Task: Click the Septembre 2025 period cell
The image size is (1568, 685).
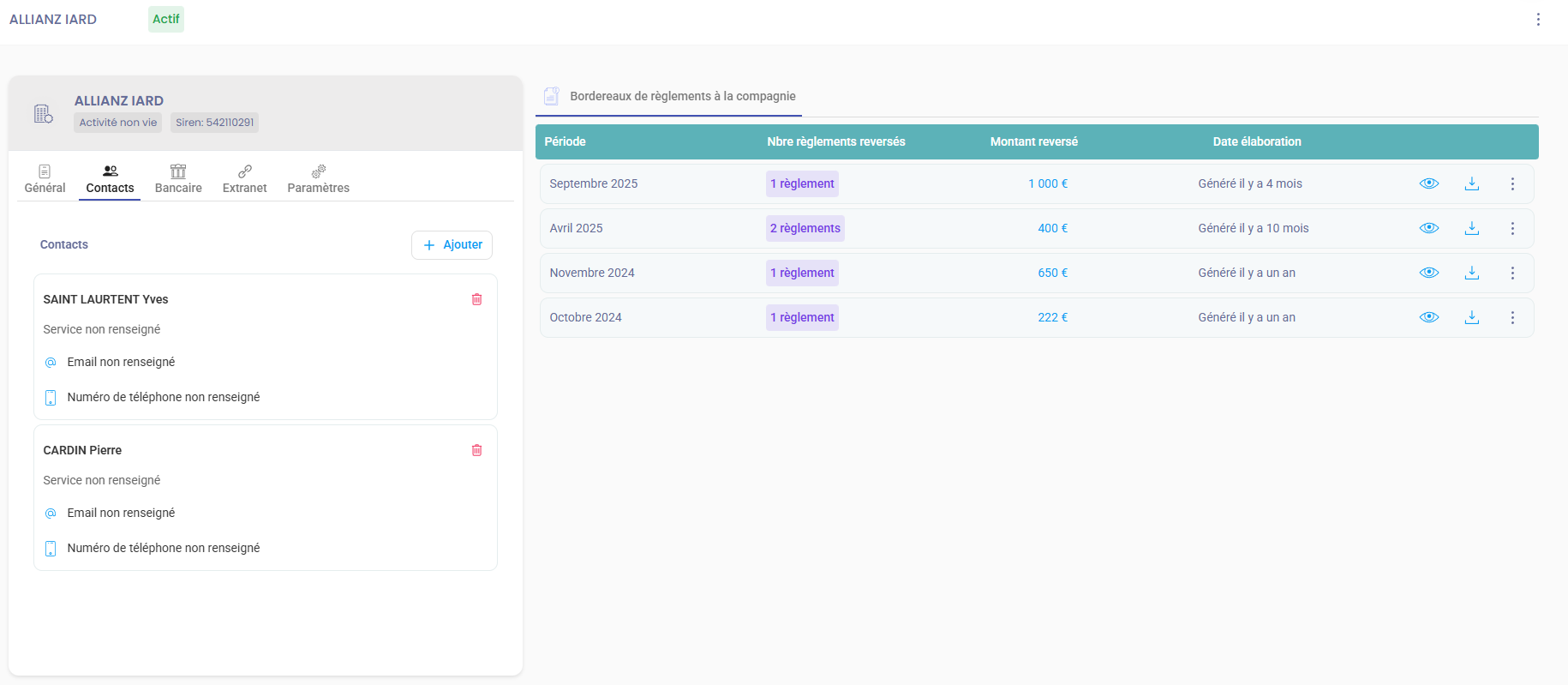Action: click(594, 183)
